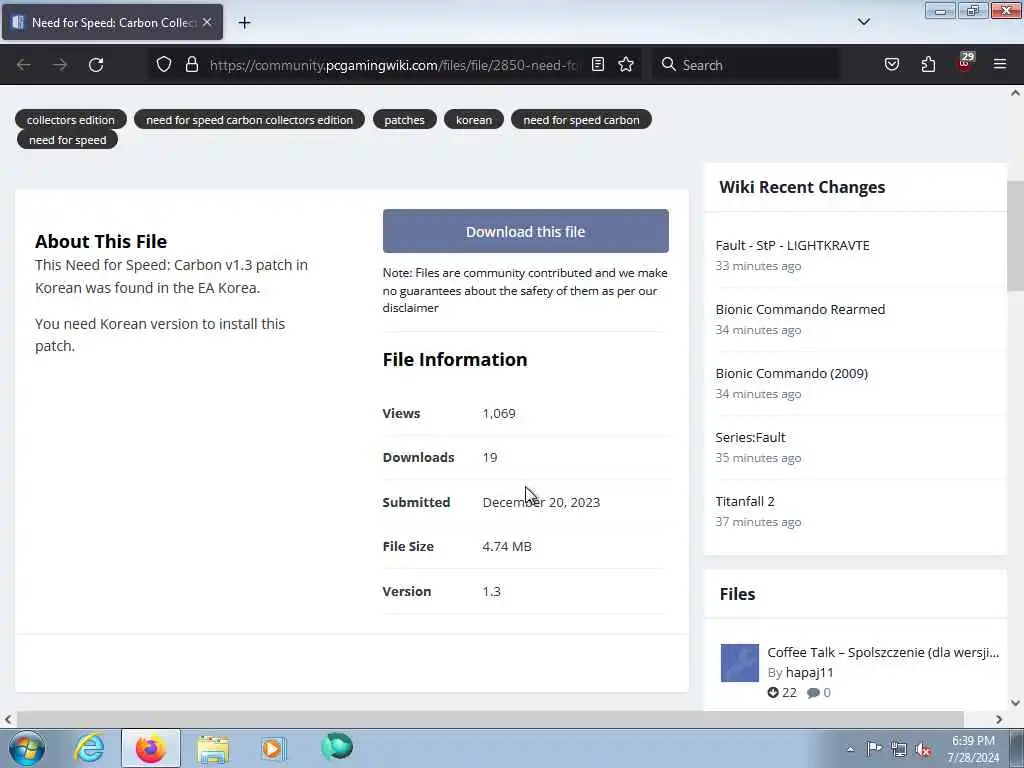Screen dimensions: 1024x768
Task: Open the Titanfall 2 recent change
Action: click(744, 501)
